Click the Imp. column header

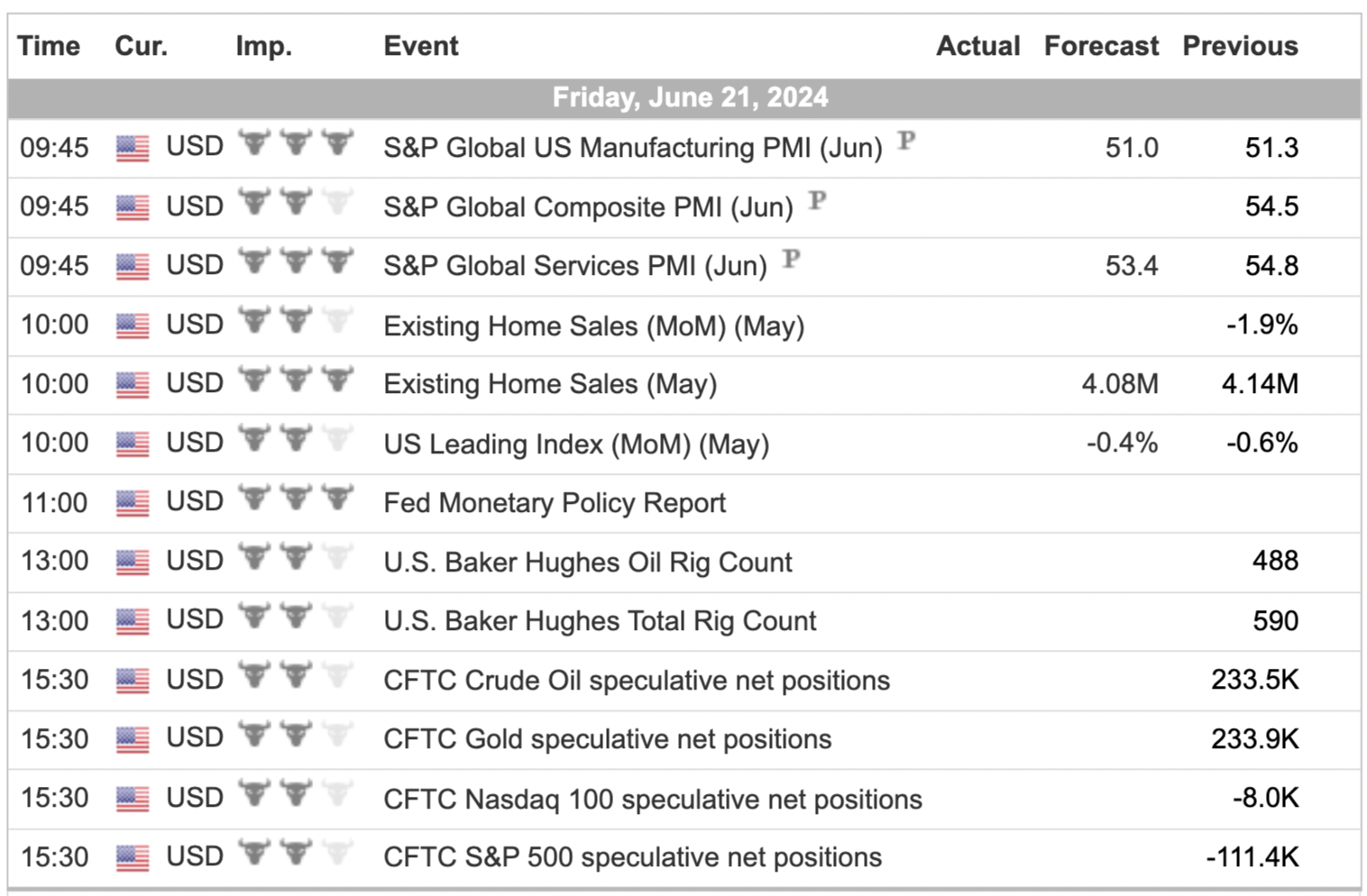[x=264, y=46]
